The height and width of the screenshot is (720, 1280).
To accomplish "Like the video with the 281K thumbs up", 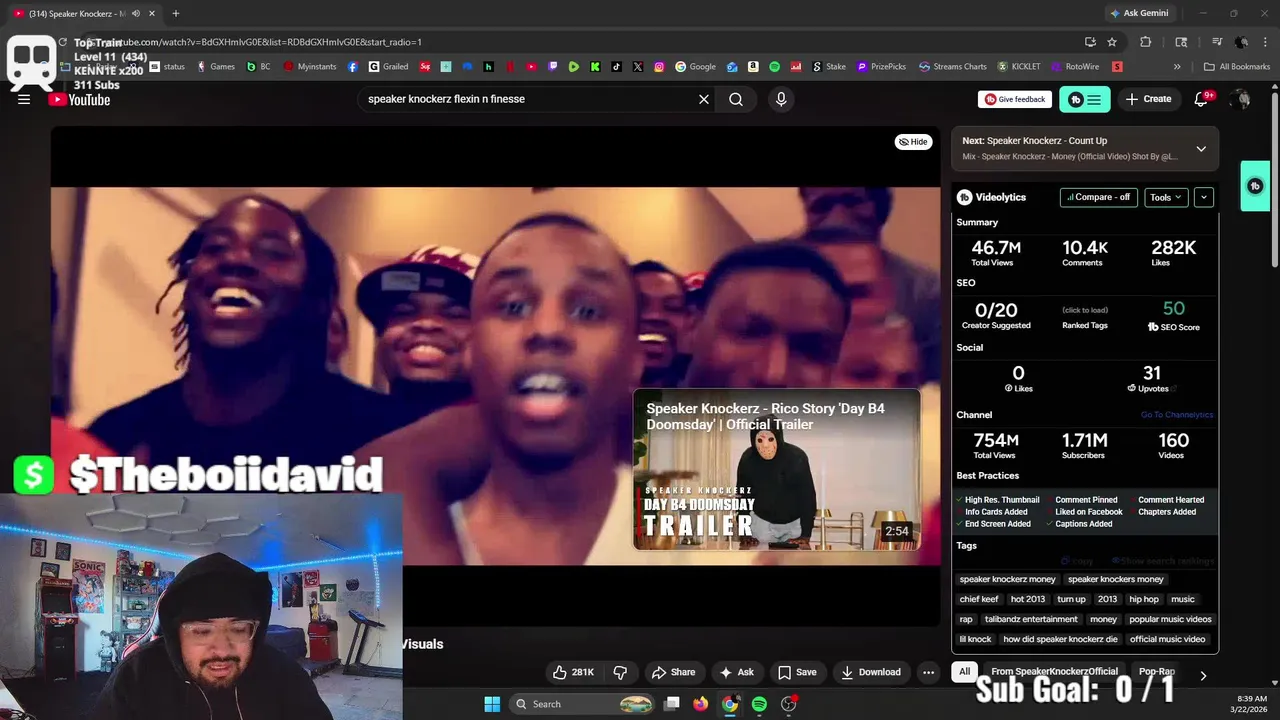I will point(573,672).
